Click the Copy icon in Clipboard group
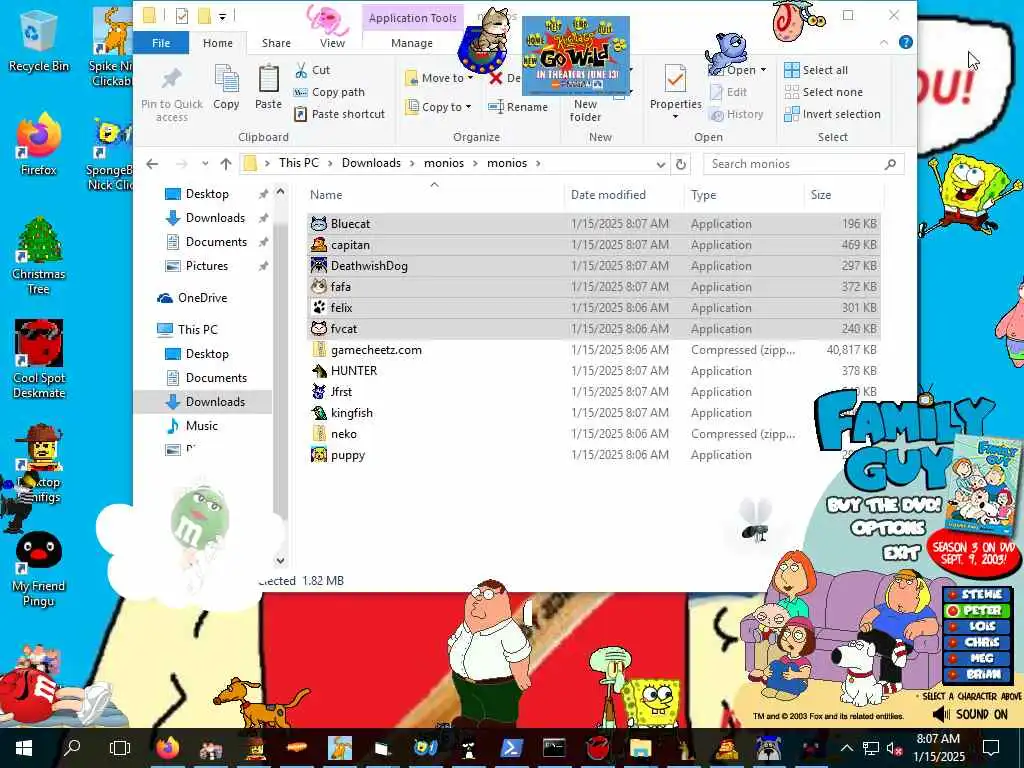This screenshot has height=768, width=1024. click(x=226, y=80)
